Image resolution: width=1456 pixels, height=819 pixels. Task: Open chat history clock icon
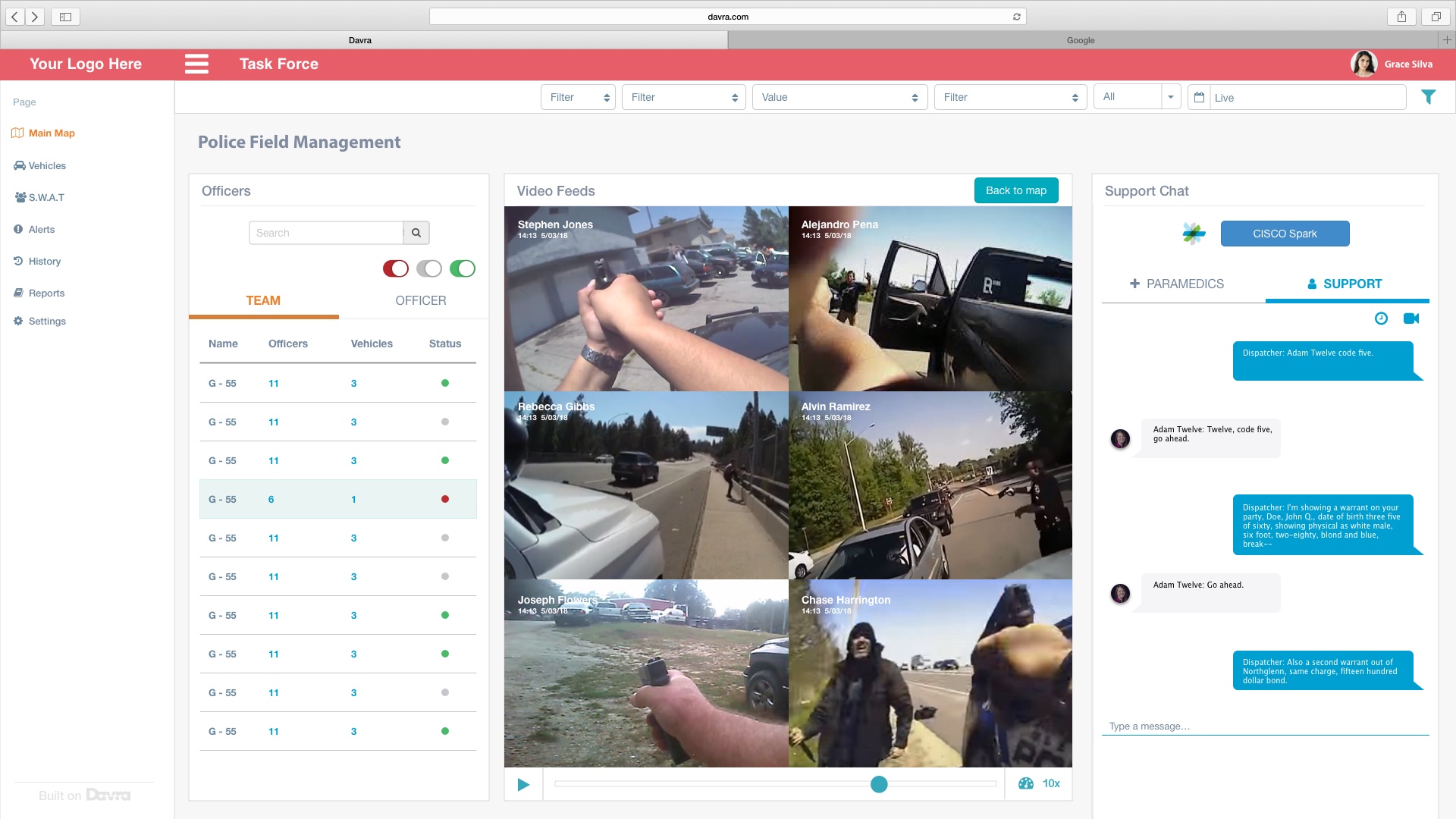click(x=1381, y=318)
